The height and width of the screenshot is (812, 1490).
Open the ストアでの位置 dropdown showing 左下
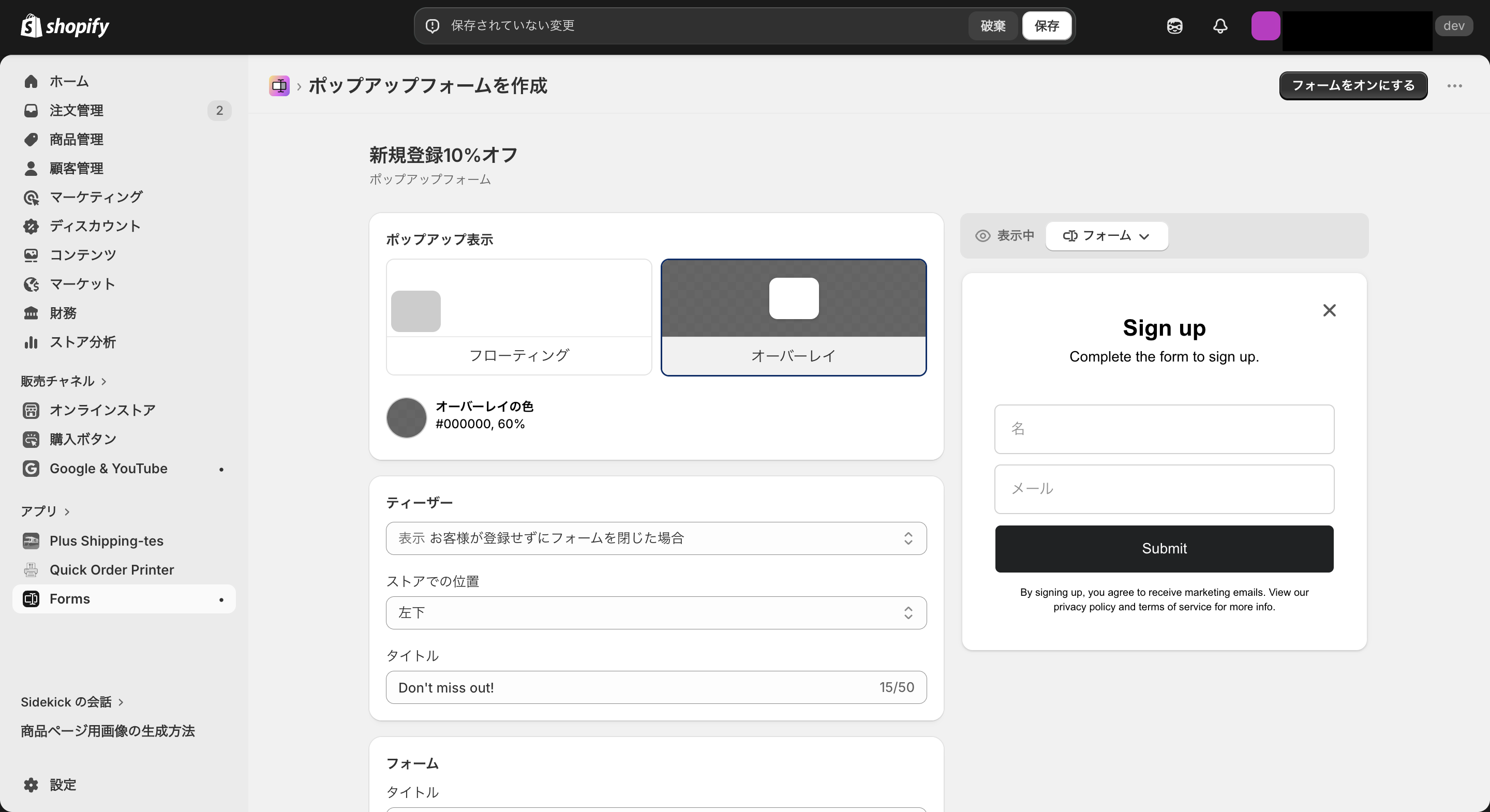point(656,612)
